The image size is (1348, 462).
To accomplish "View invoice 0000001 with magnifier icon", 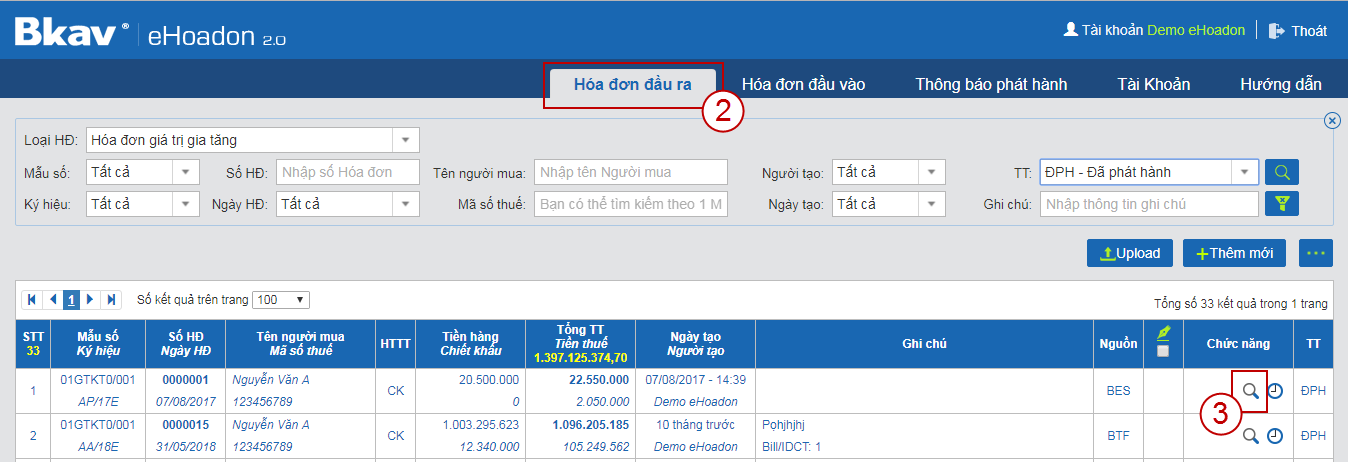I will [1250, 391].
